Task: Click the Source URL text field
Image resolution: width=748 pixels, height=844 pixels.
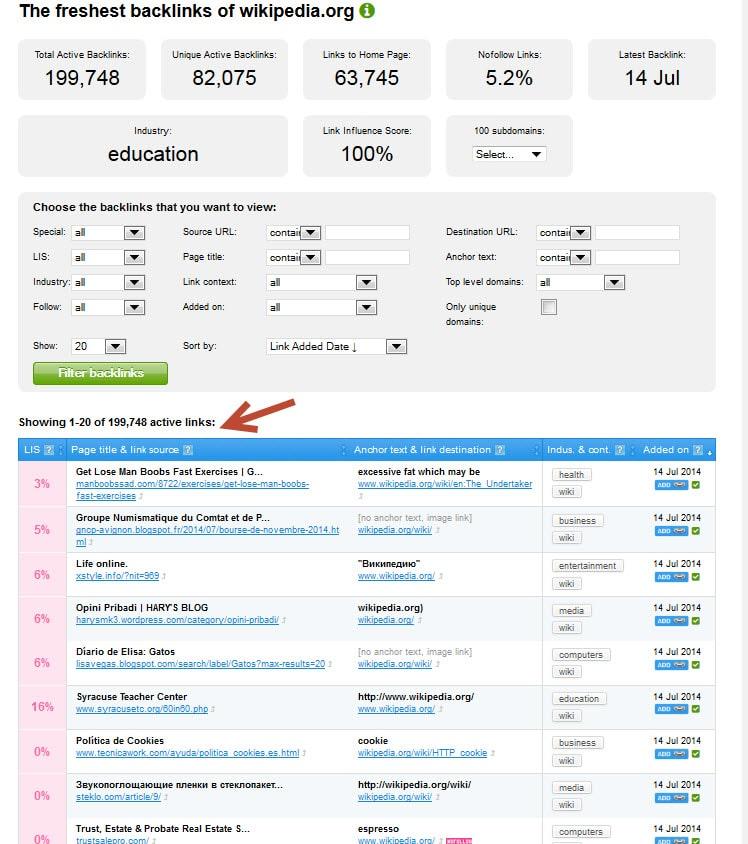Action: 368,233
